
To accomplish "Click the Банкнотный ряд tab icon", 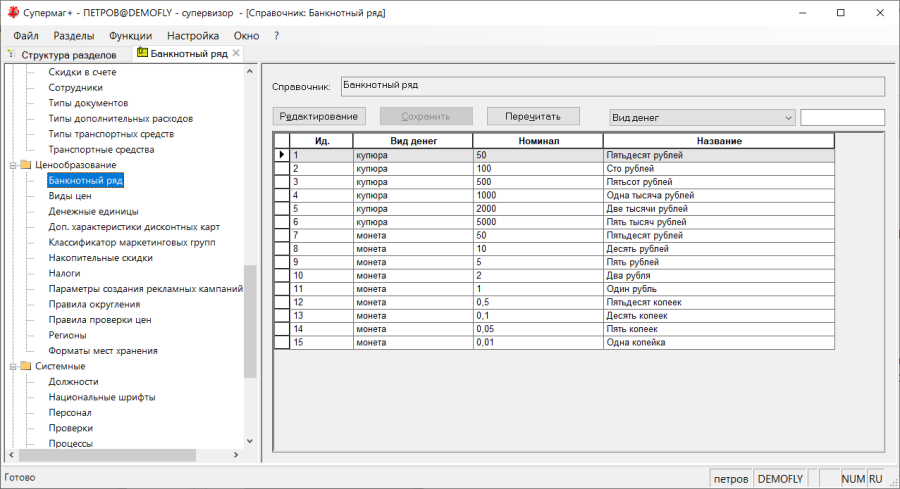I will [142, 53].
